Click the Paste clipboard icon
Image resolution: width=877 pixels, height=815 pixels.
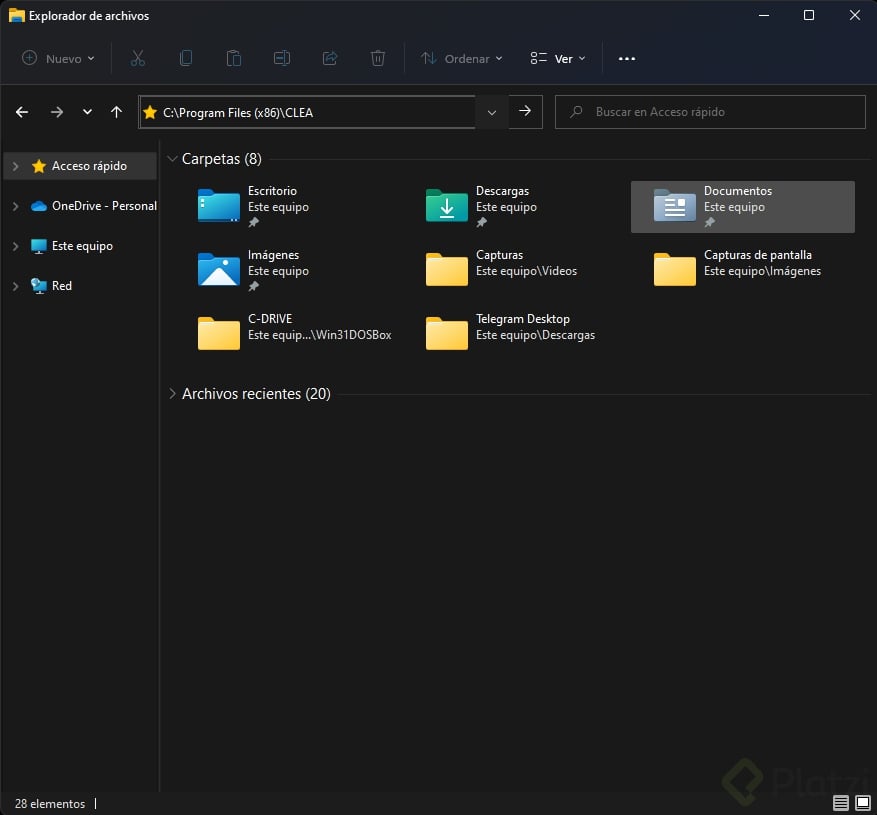(x=234, y=58)
